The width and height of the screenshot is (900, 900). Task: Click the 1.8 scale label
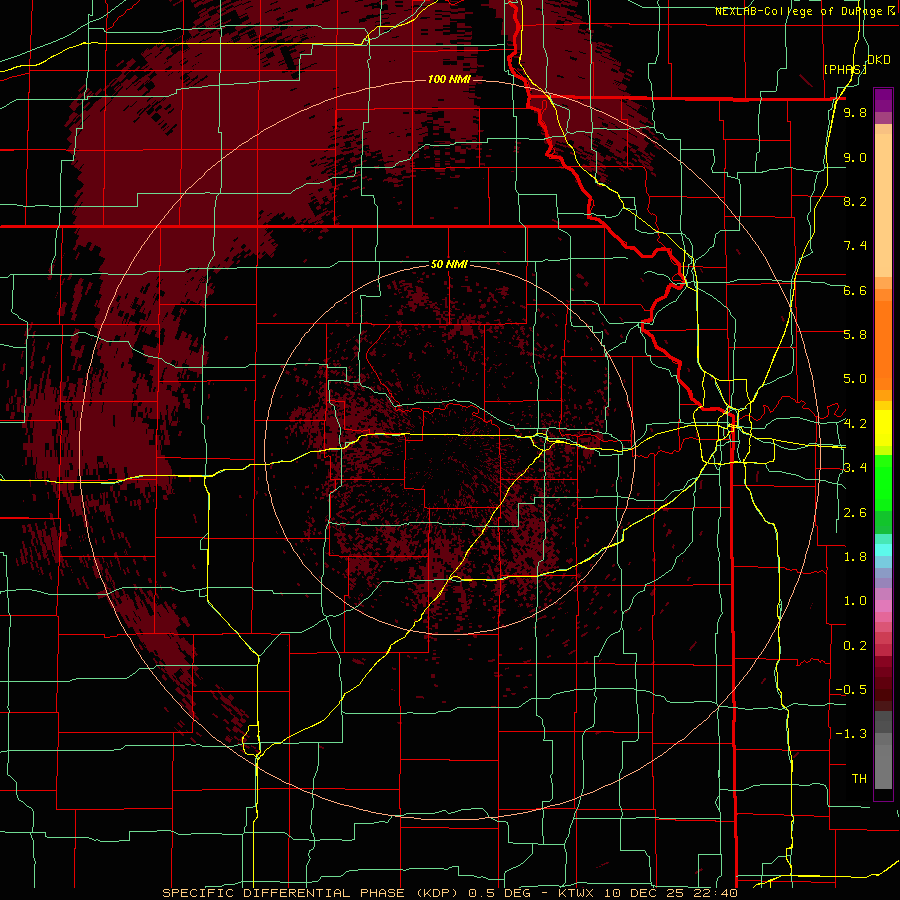(x=855, y=557)
